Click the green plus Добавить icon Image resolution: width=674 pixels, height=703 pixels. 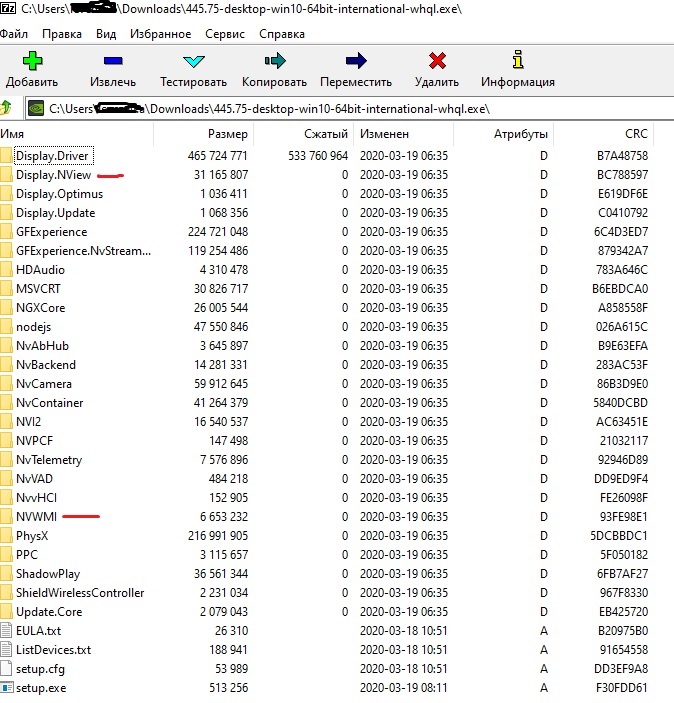click(x=32, y=61)
